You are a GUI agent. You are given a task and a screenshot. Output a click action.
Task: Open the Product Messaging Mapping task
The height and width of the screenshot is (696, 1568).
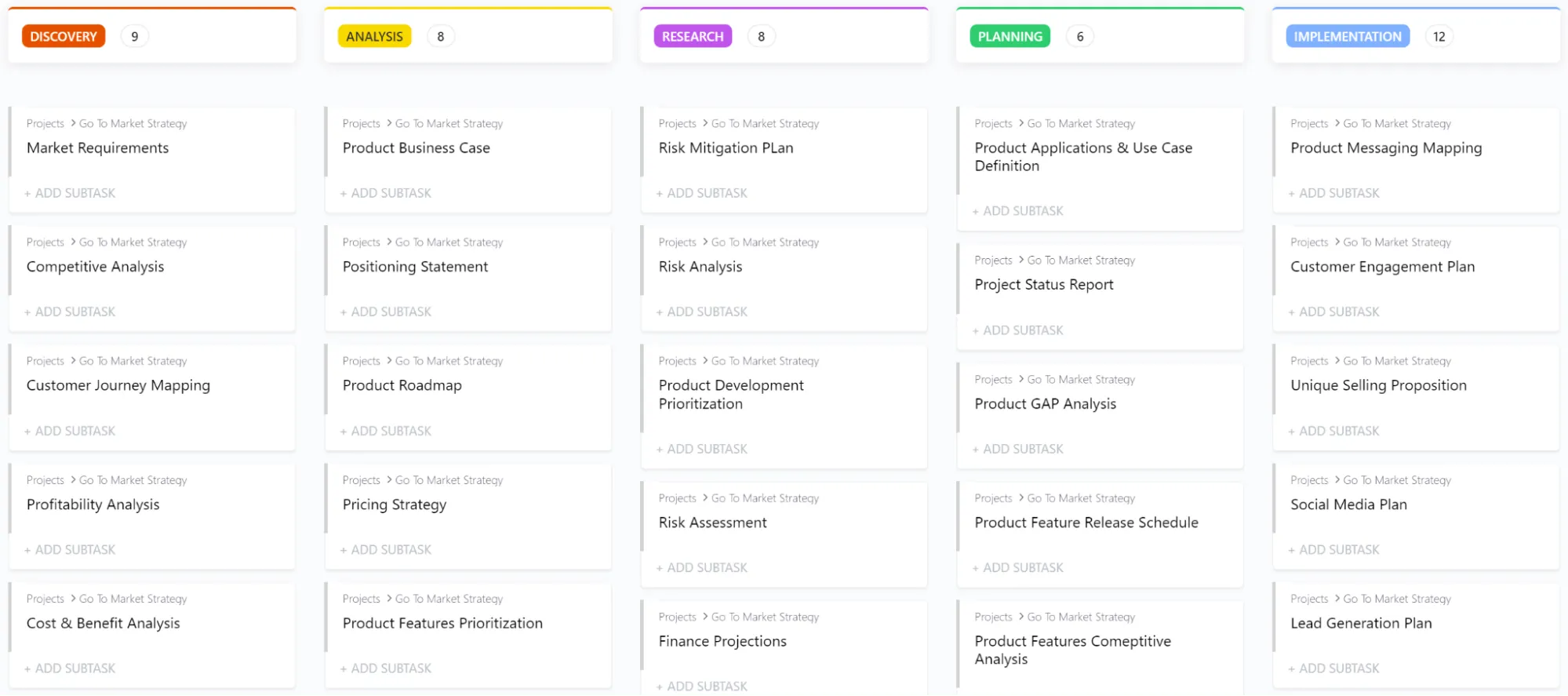pyautogui.click(x=1387, y=148)
